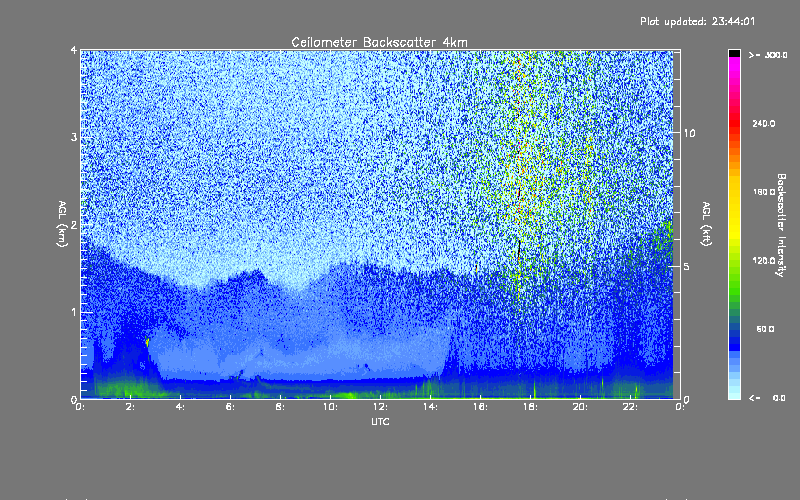Click the '14:' hour tick label
Image resolution: width=800 pixels, height=500 pixels.
pyautogui.click(x=430, y=407)
